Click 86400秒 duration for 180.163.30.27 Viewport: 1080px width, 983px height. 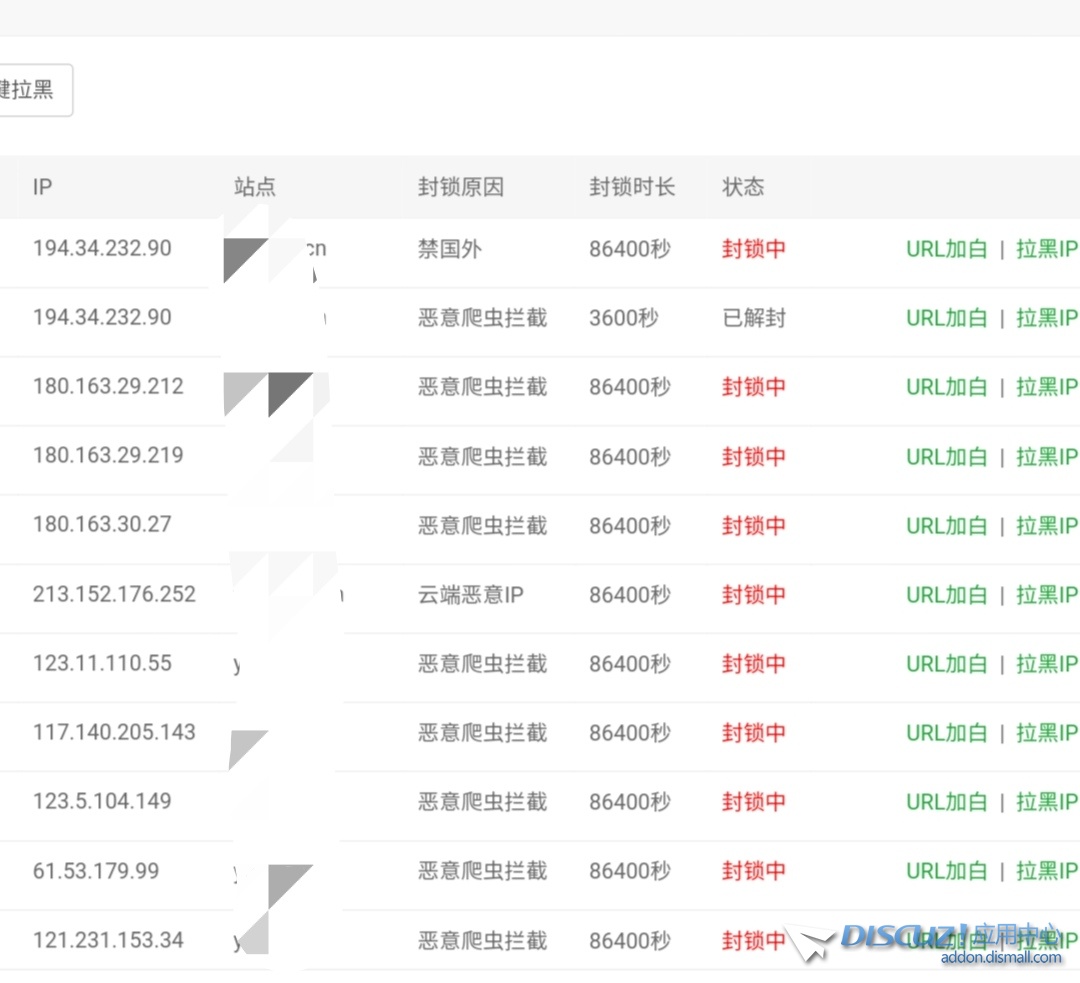pyautogui.click(x=630, y=526)
